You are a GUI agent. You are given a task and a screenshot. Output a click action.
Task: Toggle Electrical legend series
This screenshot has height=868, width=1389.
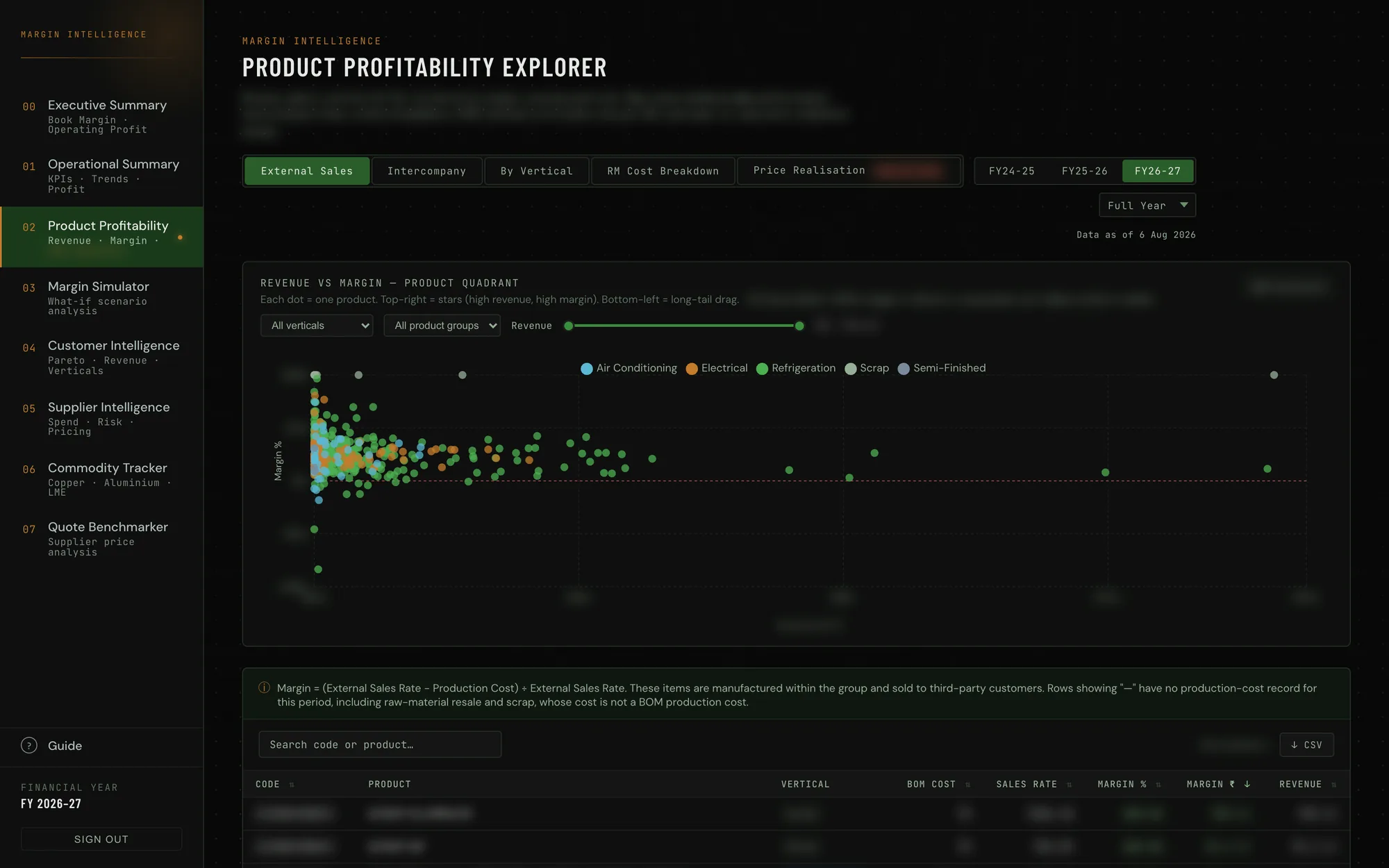point(716,368)
